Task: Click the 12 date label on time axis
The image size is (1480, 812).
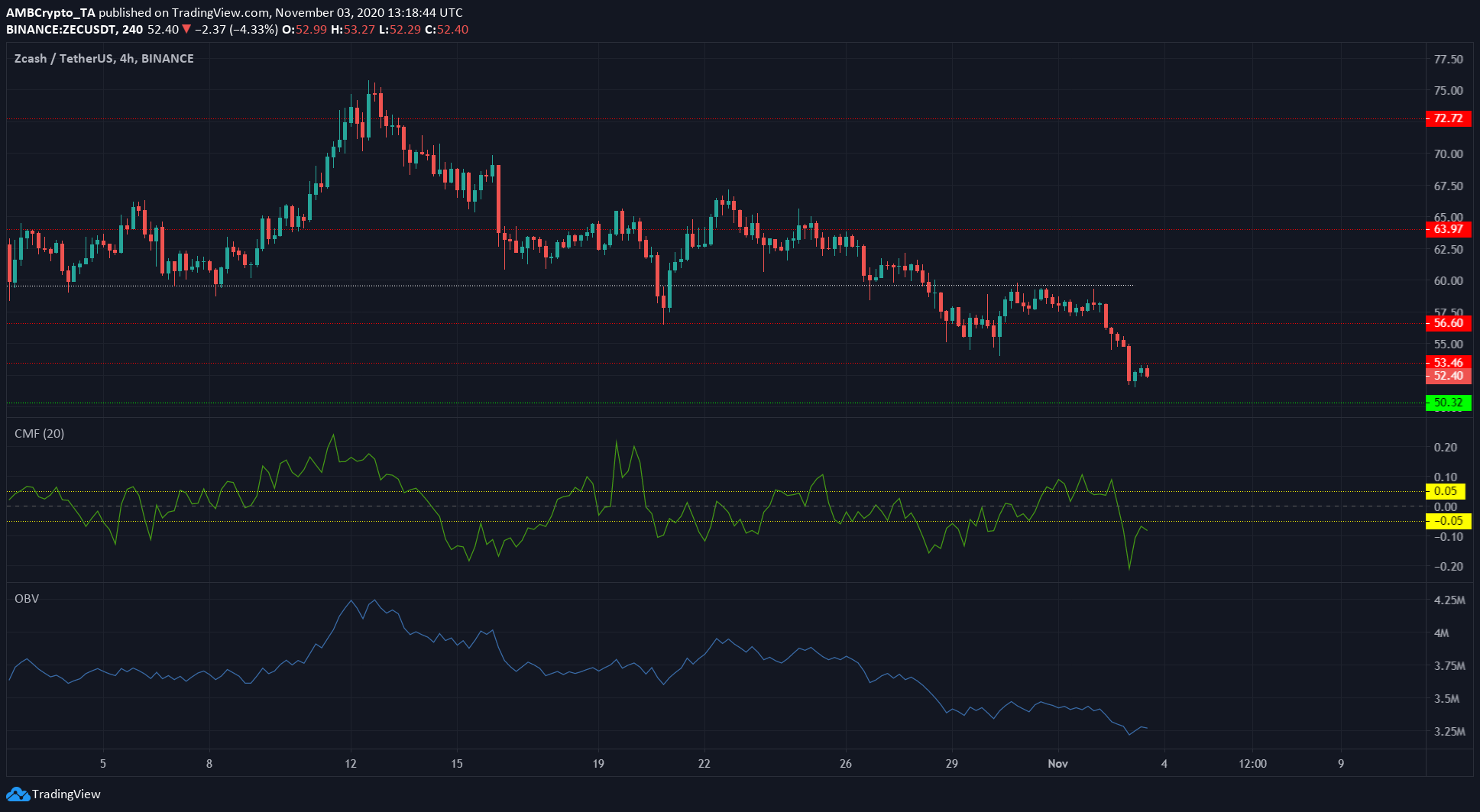Action: 351,763
